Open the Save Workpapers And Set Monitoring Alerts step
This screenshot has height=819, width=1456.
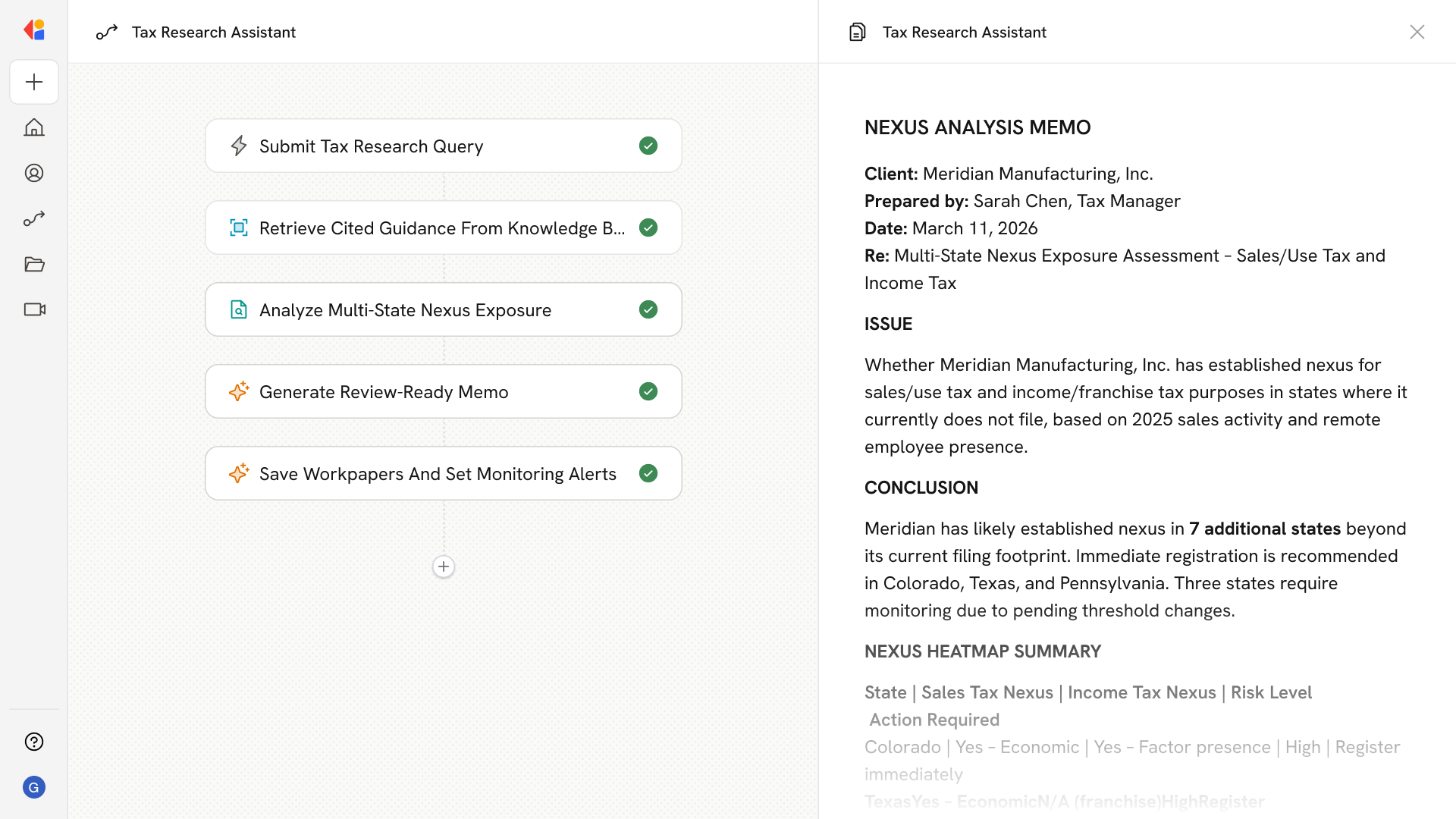coord(438,474)
